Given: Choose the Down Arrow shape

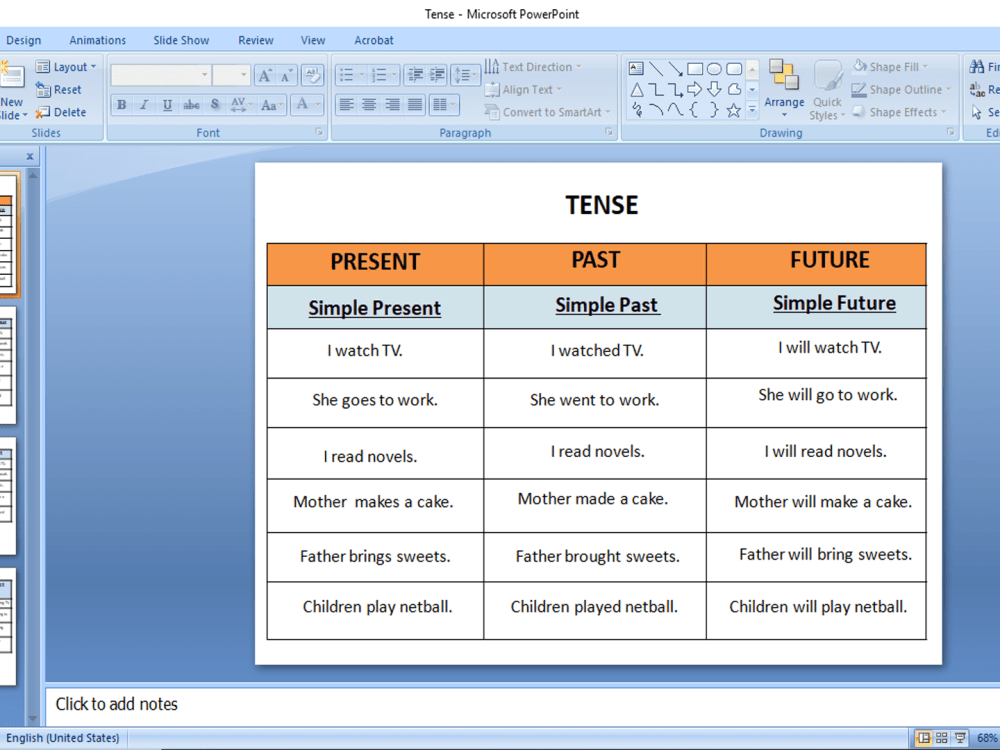Looking at the screenshot, I should point(714,89).
